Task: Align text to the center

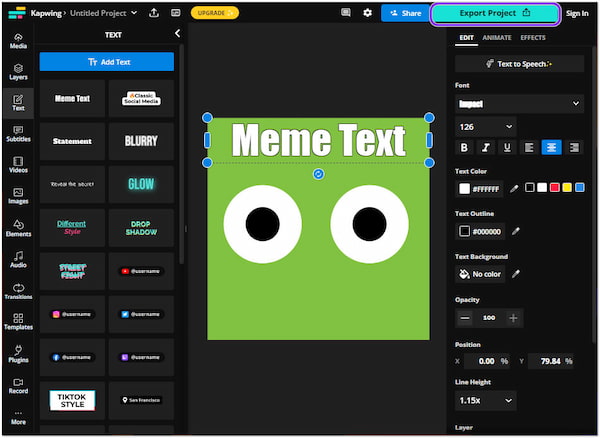Action: click(551, 147)
